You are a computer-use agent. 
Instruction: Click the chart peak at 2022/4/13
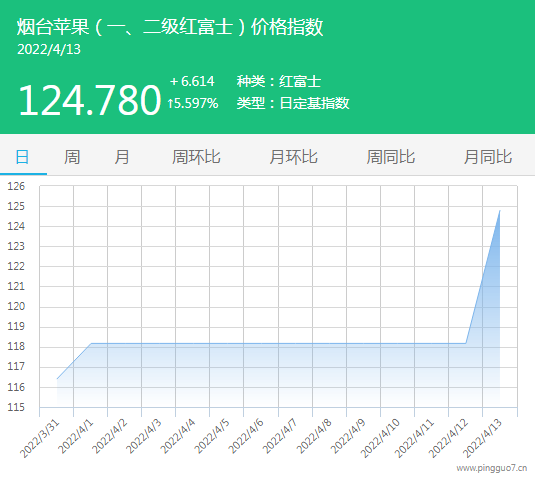click(500, 211)
